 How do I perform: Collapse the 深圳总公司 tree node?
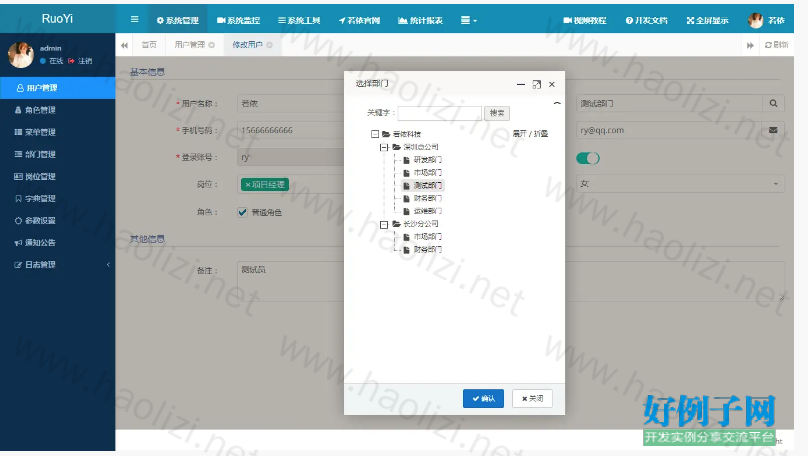pyautogui.click(x=384, y=147)
